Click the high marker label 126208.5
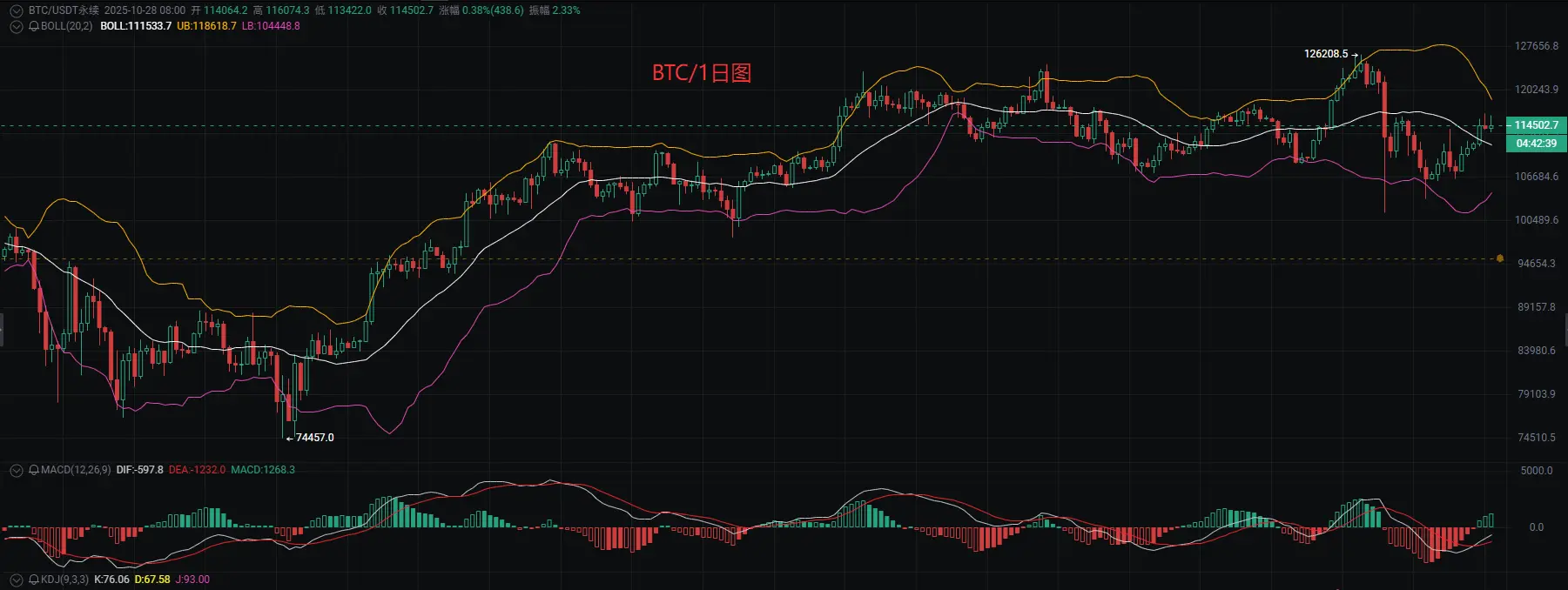 [x=1325, y=54]
